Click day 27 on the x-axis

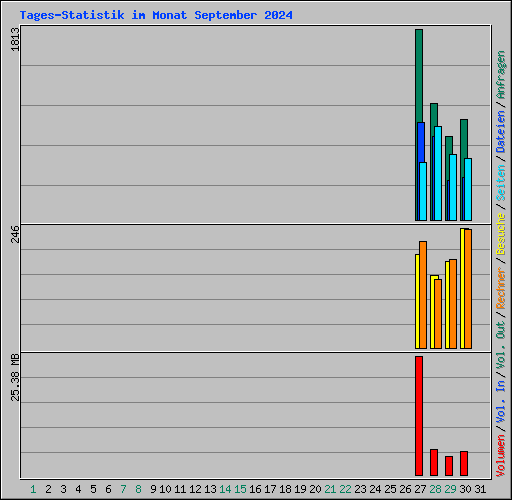[x=420, y=489]
